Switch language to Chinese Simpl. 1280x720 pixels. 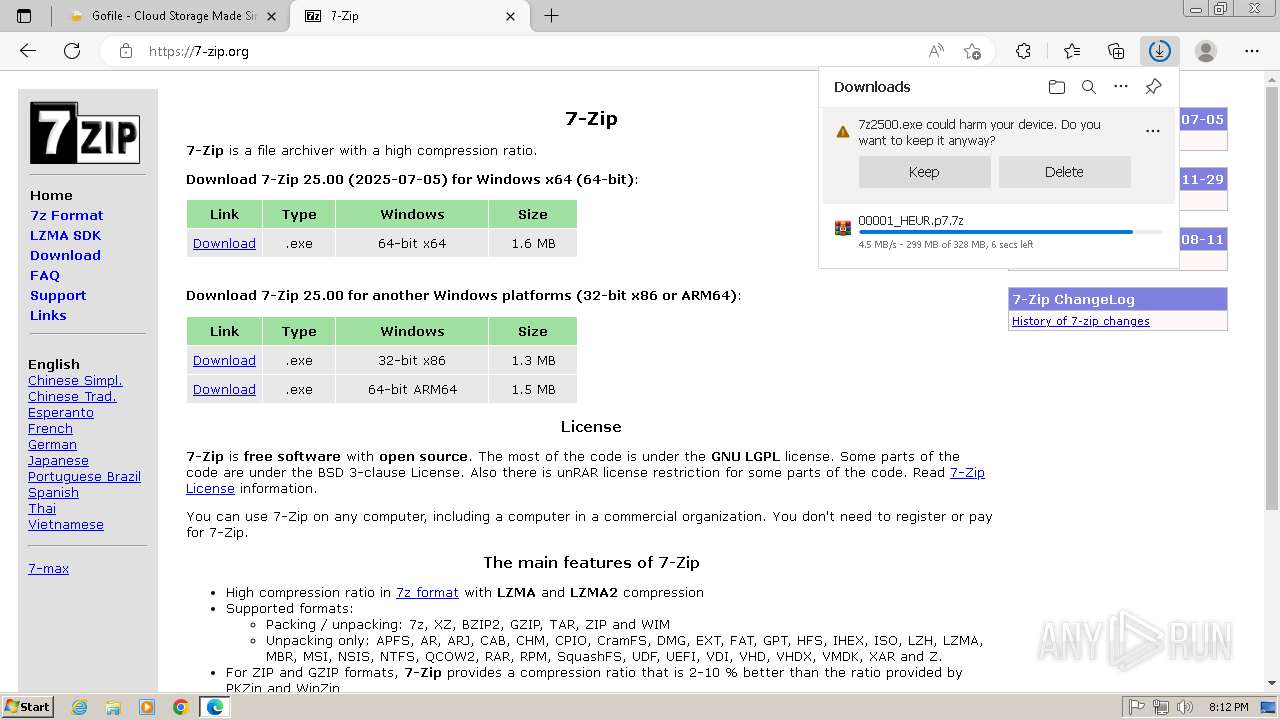click(75, 380)
